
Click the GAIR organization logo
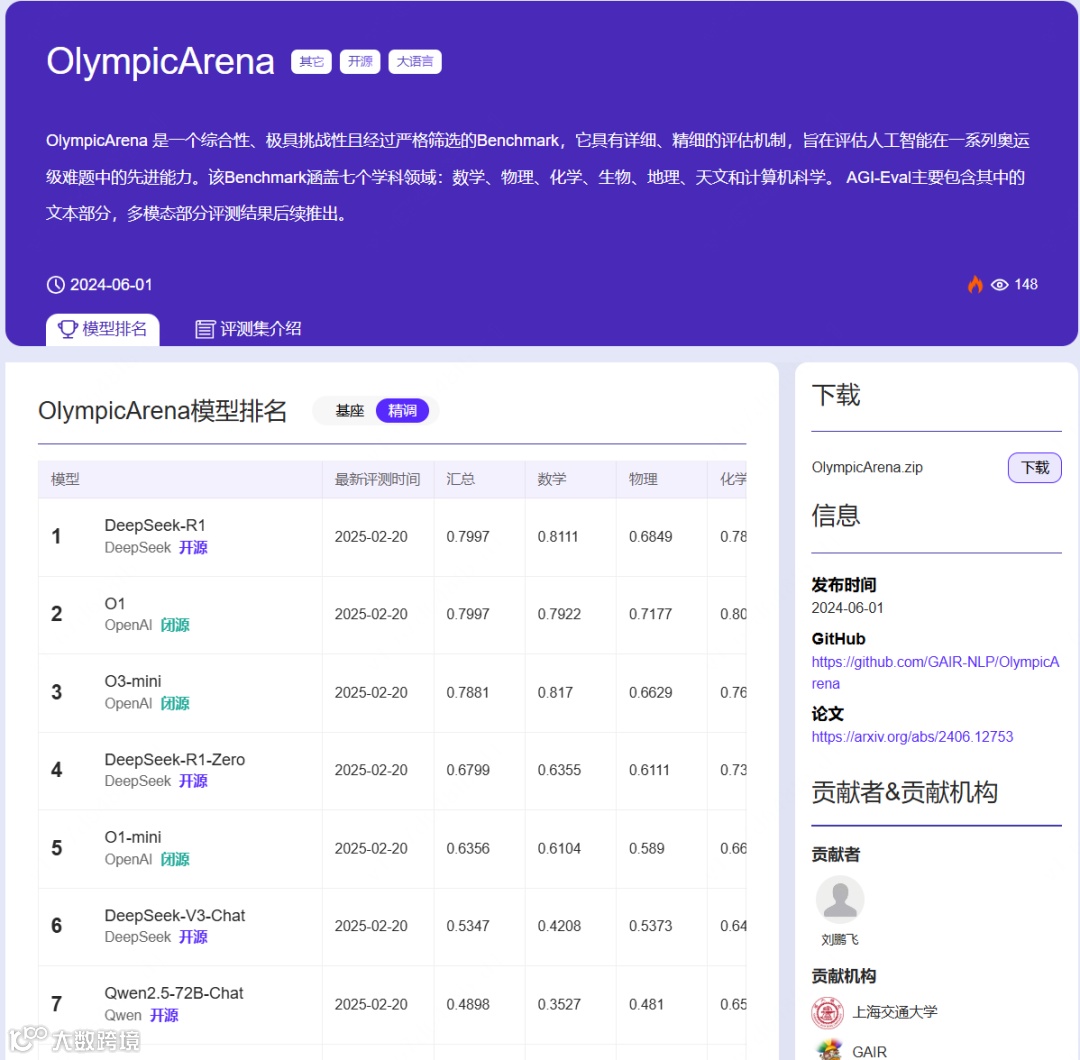tap(829, 1050)
